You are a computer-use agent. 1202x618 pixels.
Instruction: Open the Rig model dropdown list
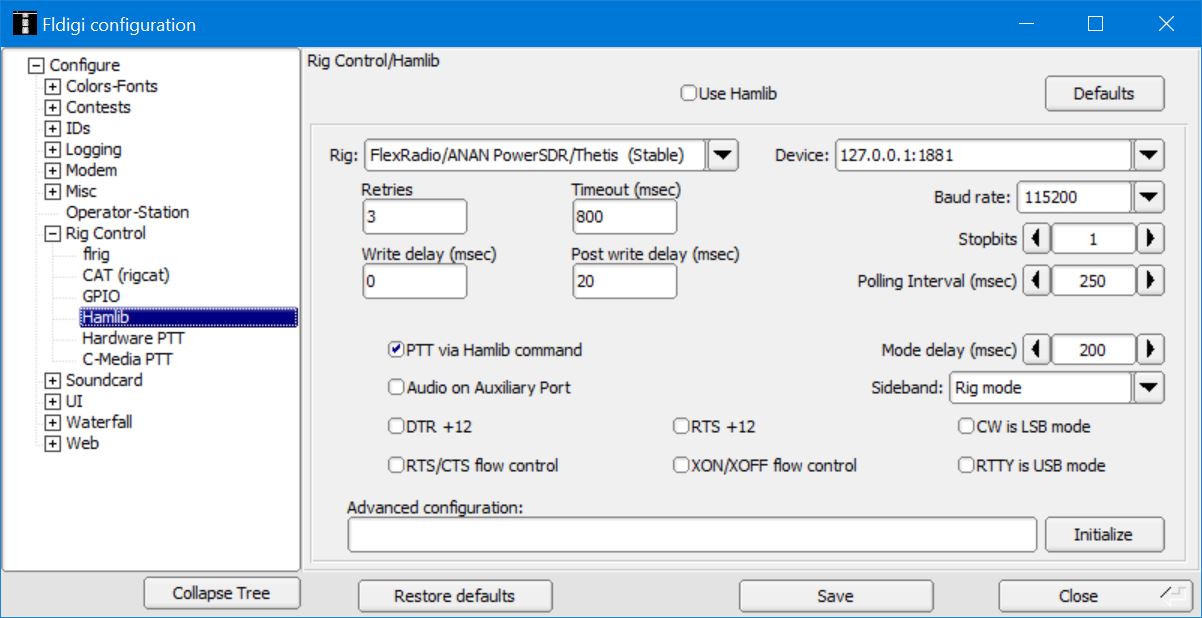tap(723, 155)
